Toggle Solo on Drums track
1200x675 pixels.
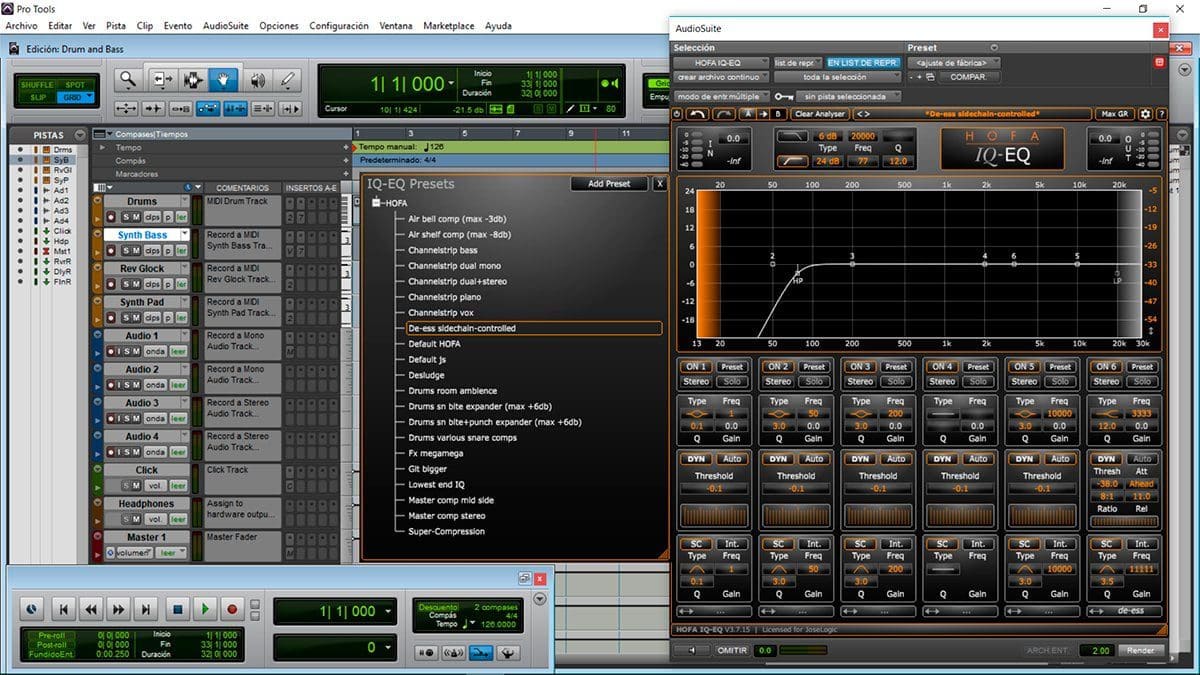127,217
